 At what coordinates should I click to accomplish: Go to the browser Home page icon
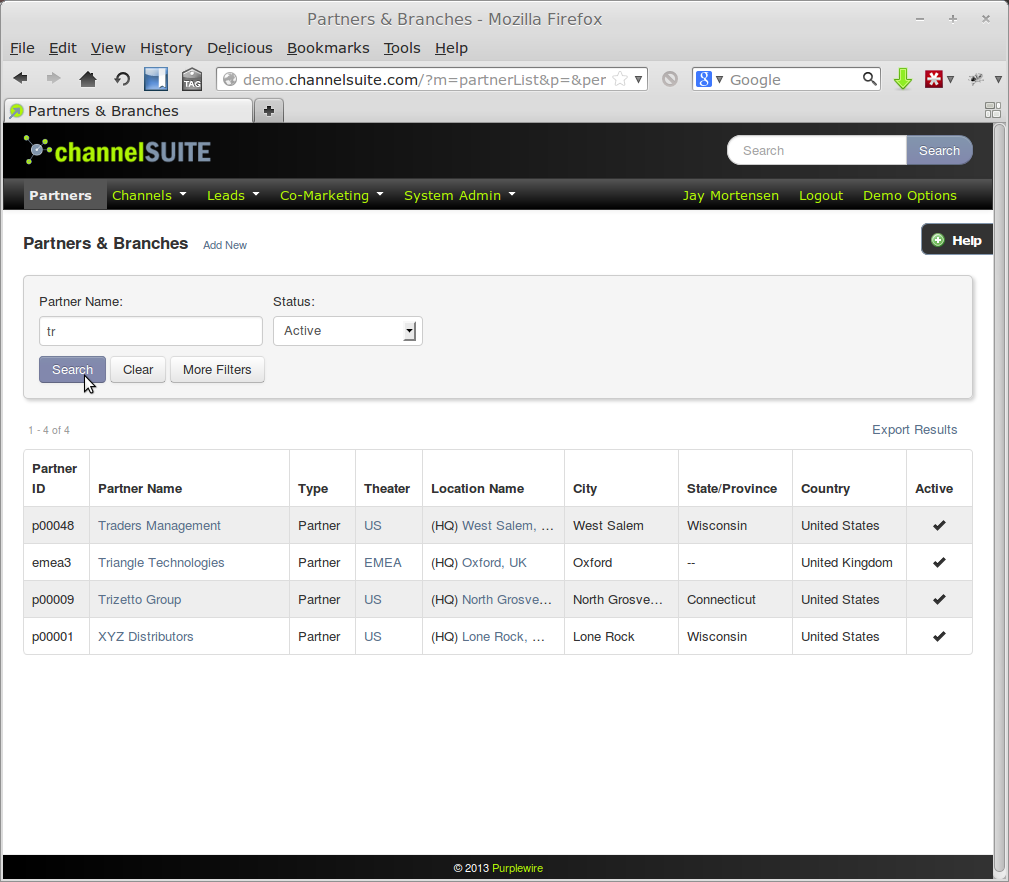point(88,79)
